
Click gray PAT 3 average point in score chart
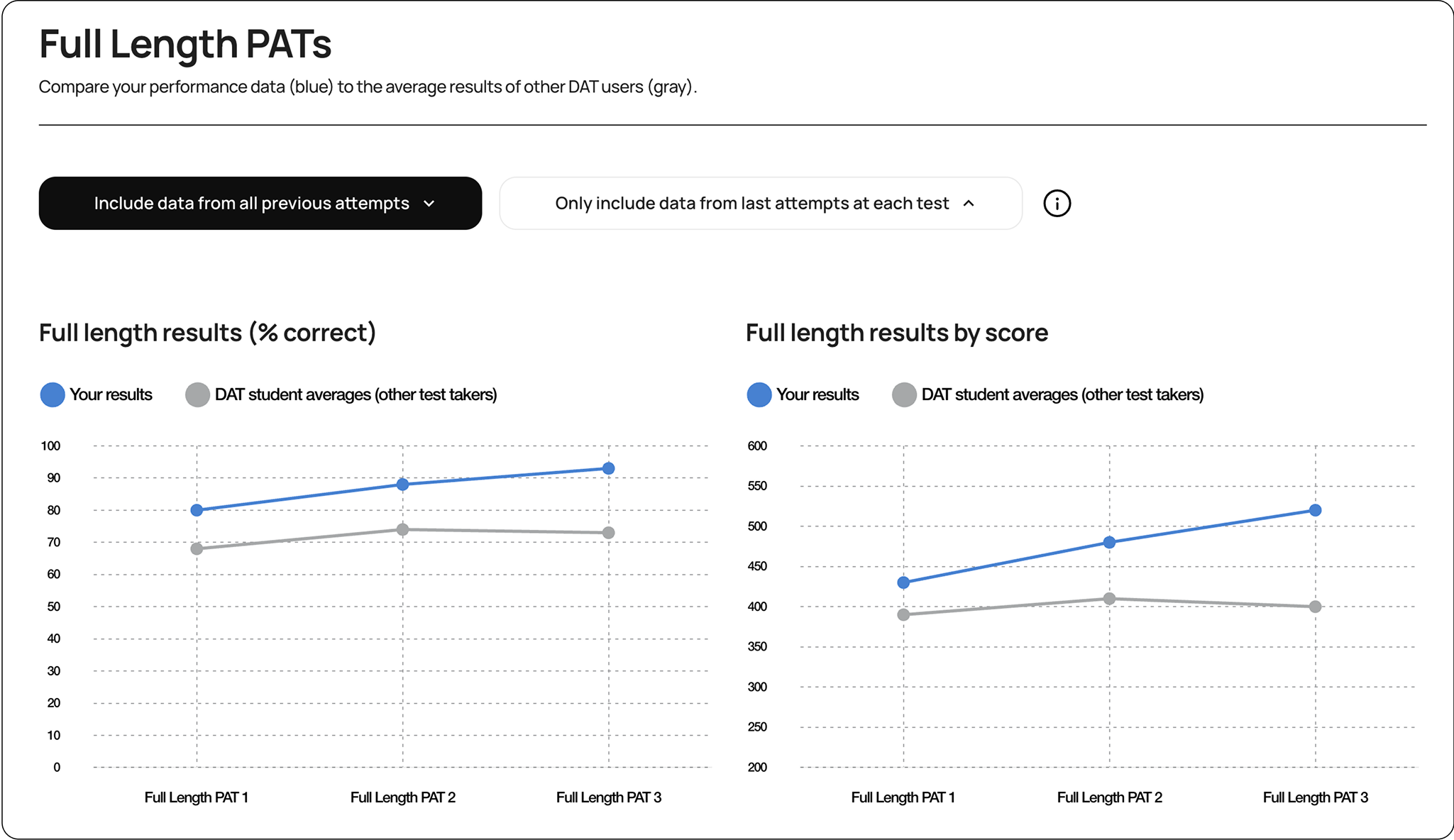click(1315, 607)
